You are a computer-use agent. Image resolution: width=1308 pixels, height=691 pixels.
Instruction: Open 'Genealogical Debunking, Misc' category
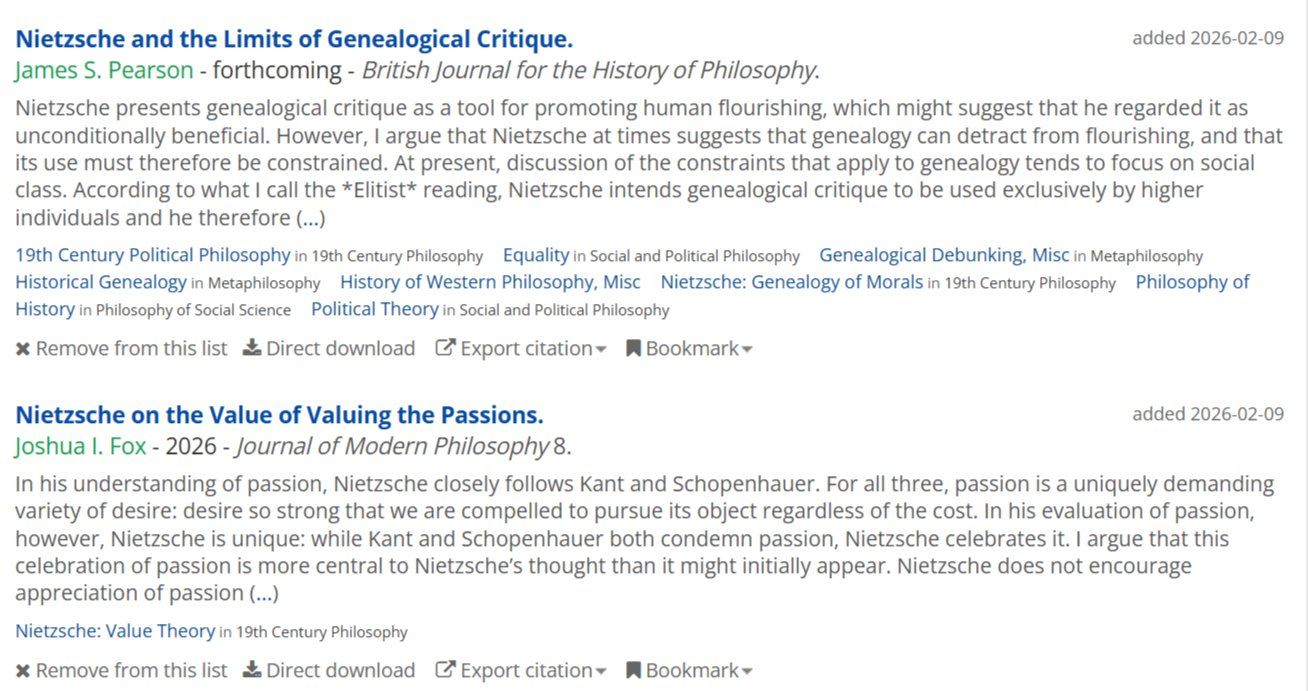[x=944, y=255]
